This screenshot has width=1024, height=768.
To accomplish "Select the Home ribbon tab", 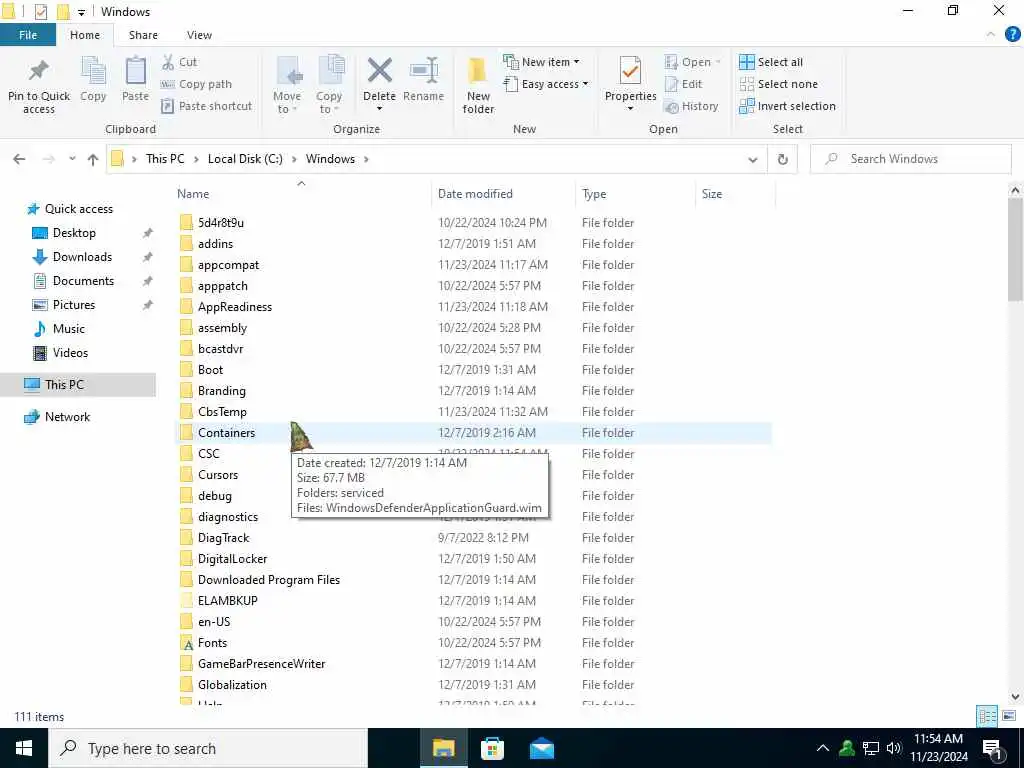I will 85,35.
